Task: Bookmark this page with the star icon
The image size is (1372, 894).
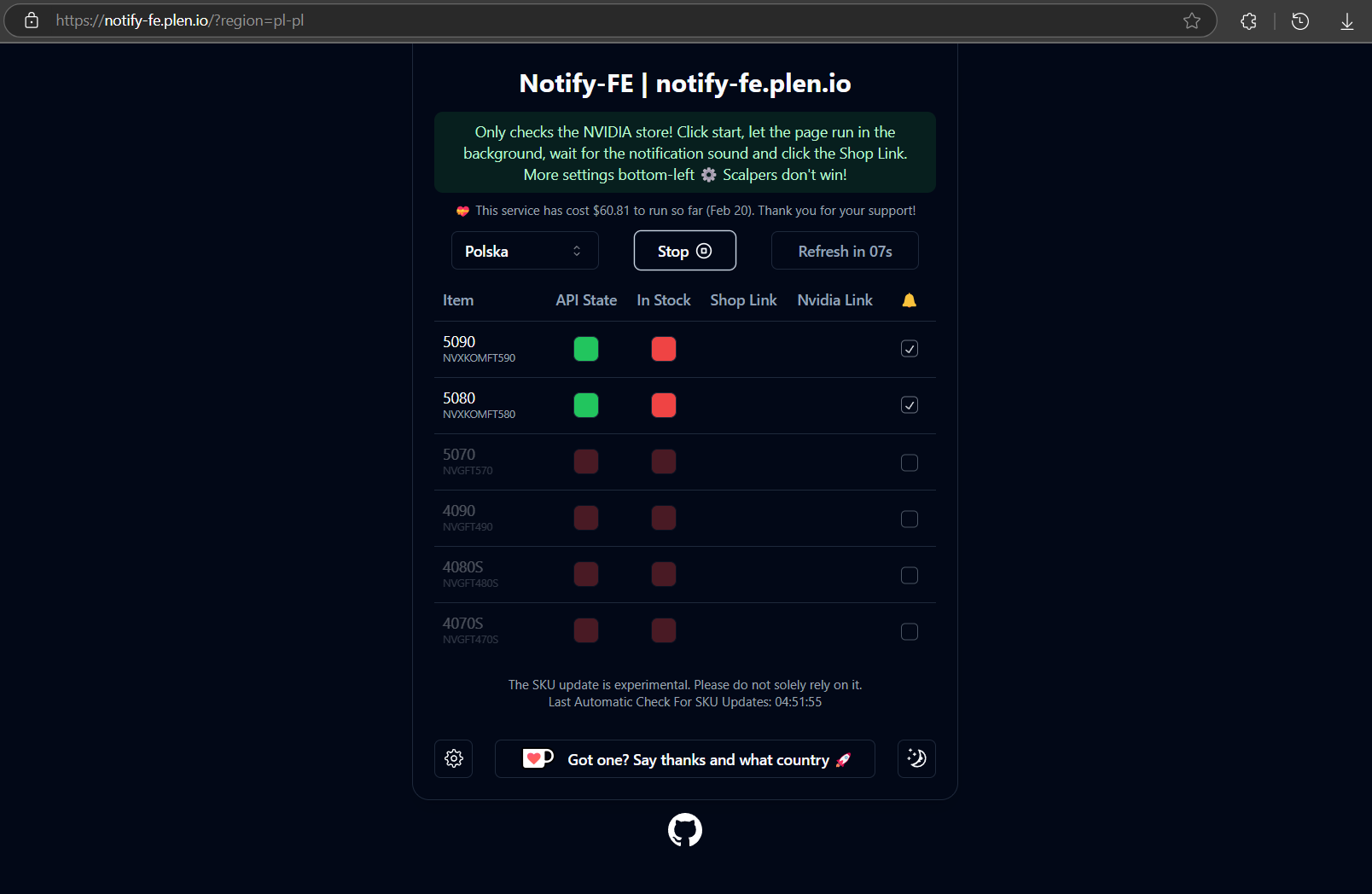Action: (1192, 20)
